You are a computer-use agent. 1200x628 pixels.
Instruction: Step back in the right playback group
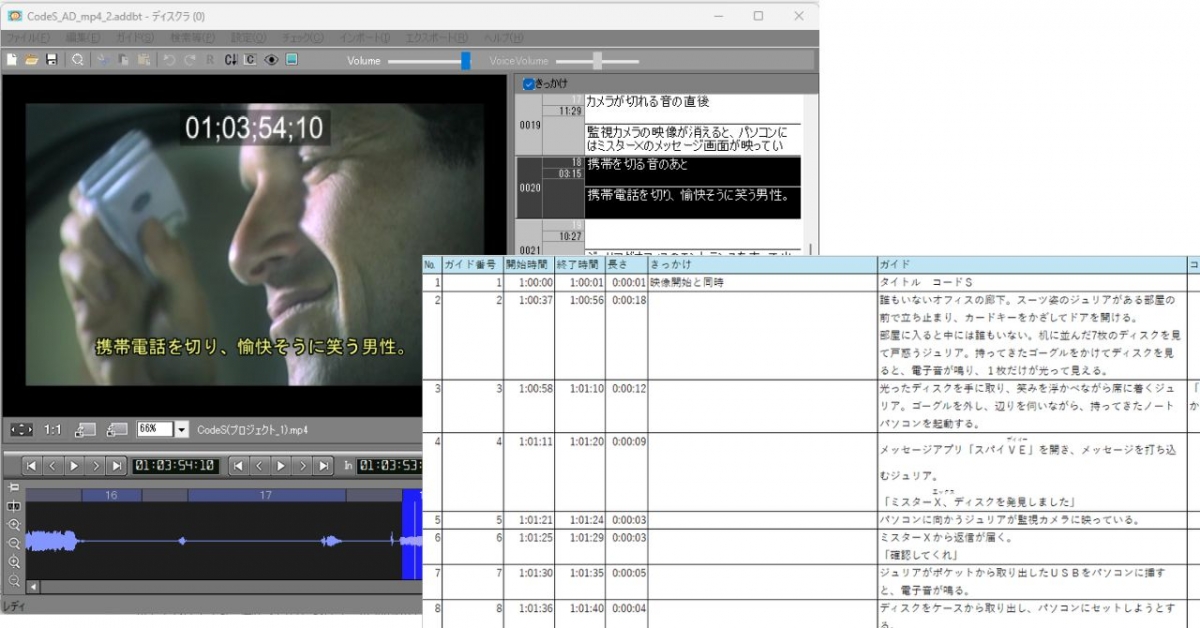tap(259, 465)
